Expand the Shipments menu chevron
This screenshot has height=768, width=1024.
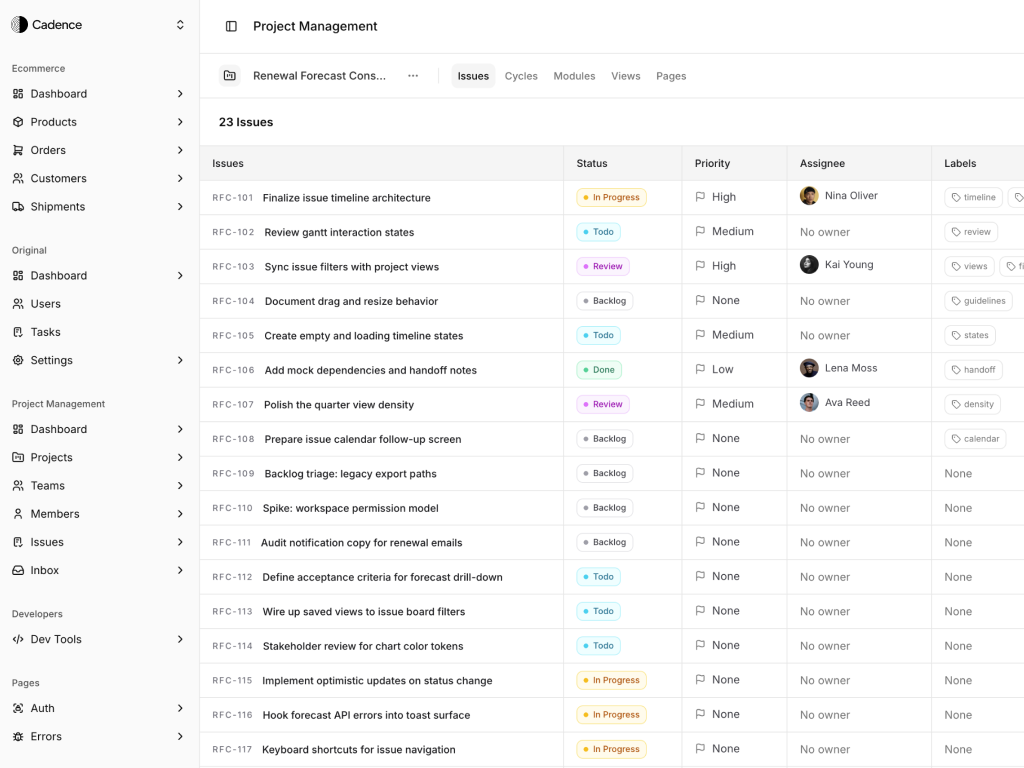(x=180, y=206)
